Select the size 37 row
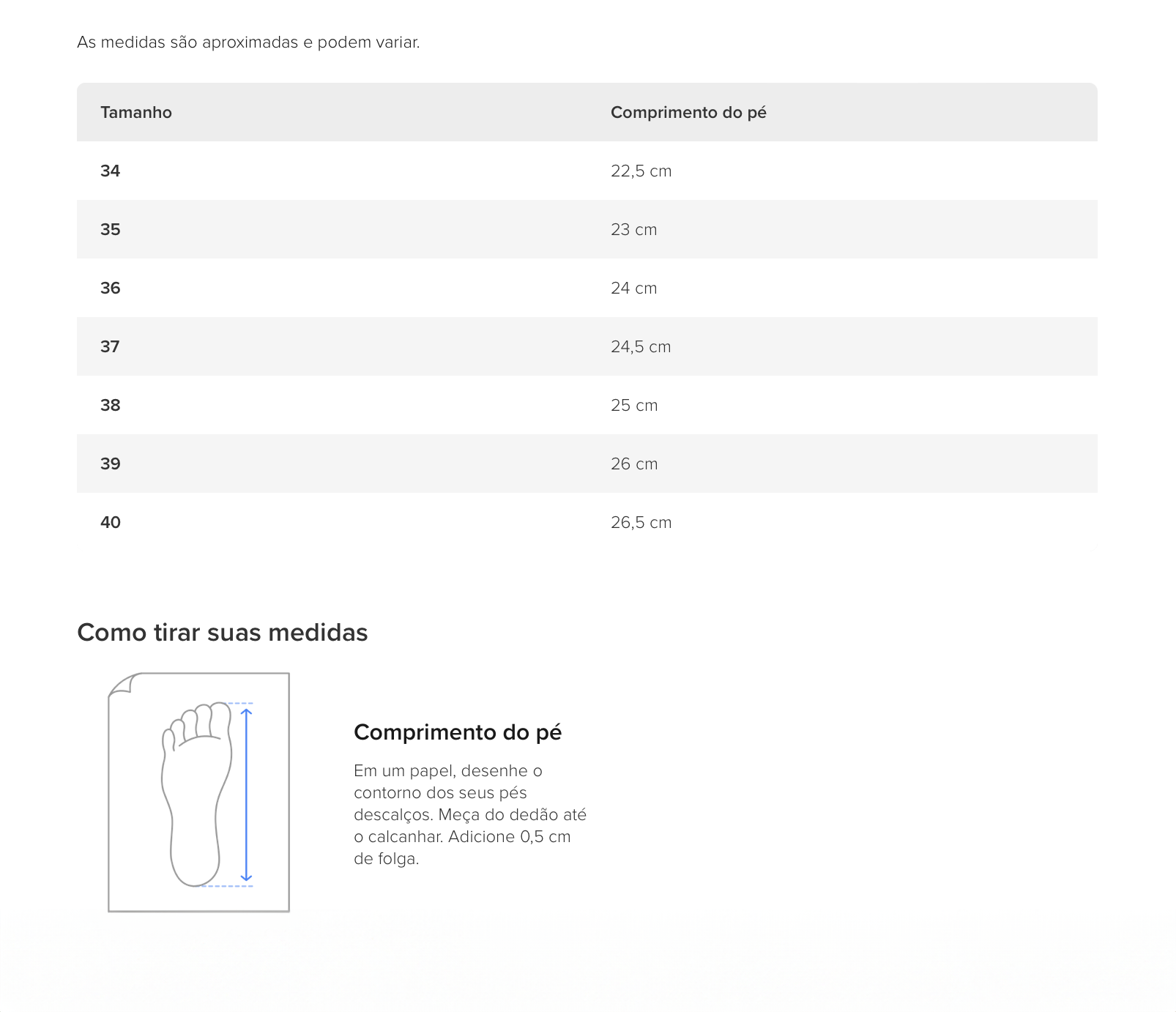This screenshot has height=1012, width=1176. pyautogui.click(x=587, y=346)
